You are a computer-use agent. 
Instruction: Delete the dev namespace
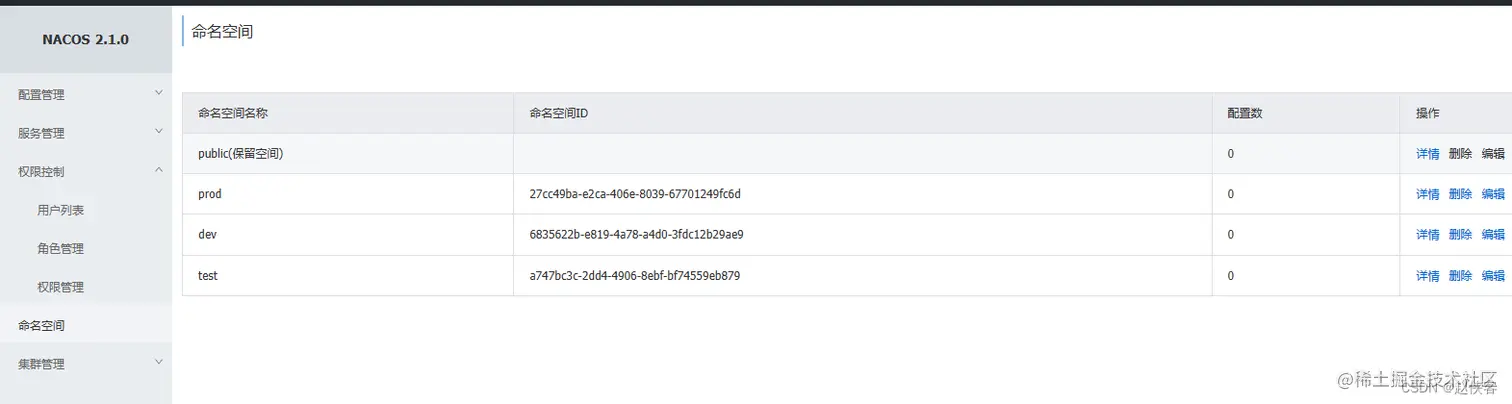pyautogui.click(x=1460, y=235)
